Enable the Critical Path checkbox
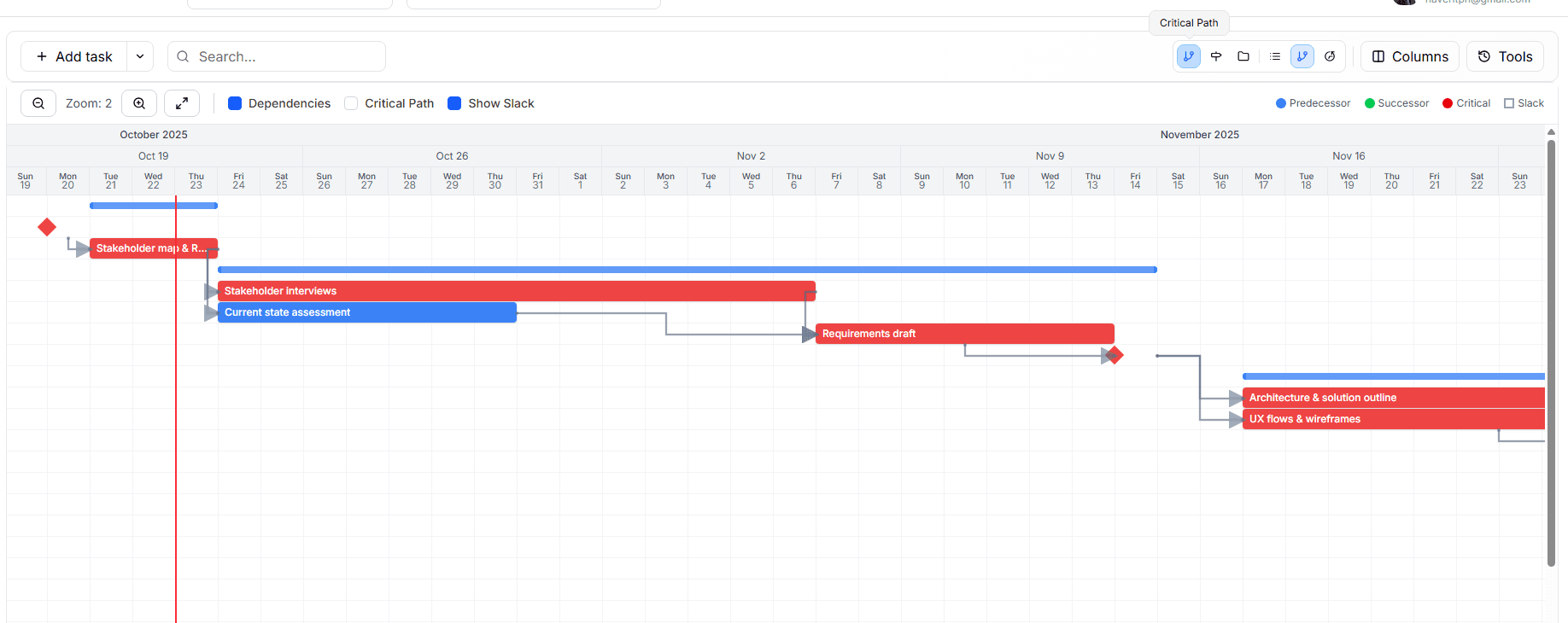This screenshot has height=623, width=1568. point(351,103)
